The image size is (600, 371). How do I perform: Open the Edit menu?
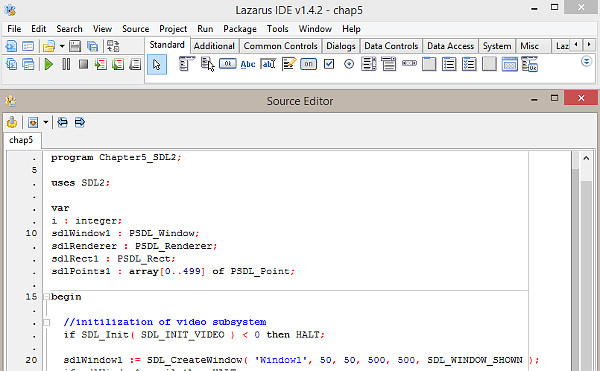pyautogui.click(x=39, y=29)
